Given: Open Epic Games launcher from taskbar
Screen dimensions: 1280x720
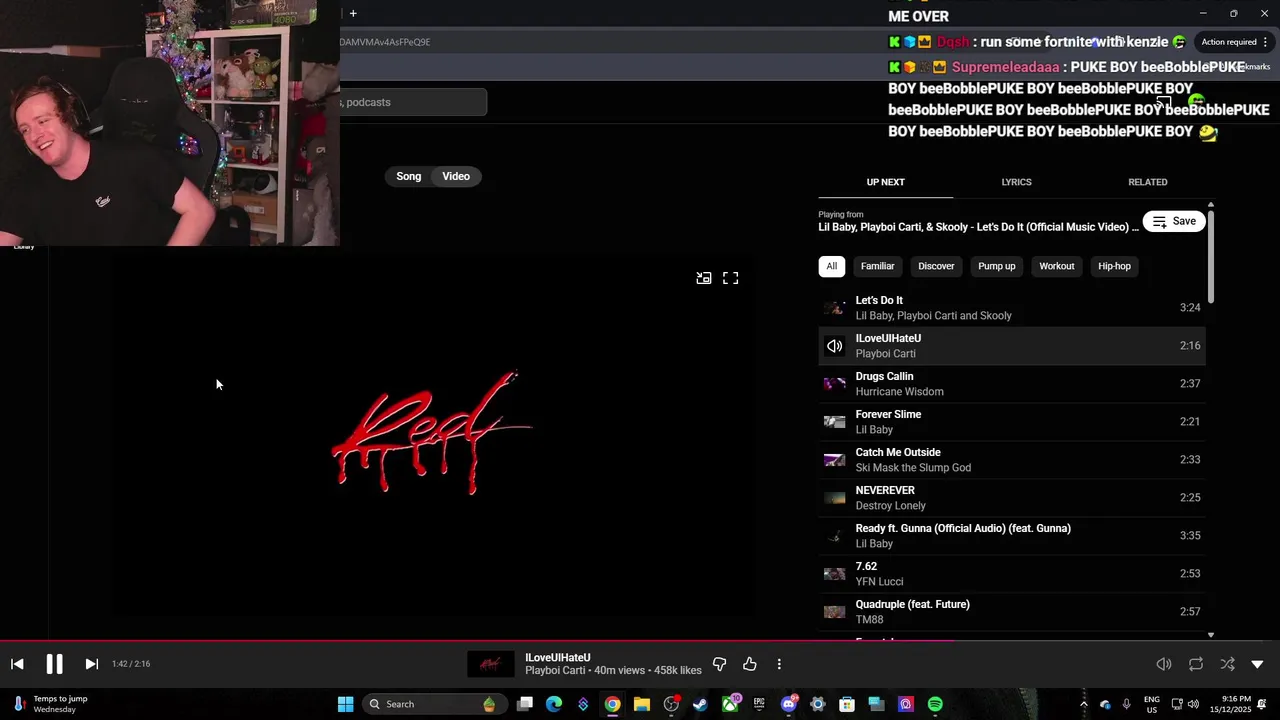Looking at the screenshot, I should click(x=759, y=704).
